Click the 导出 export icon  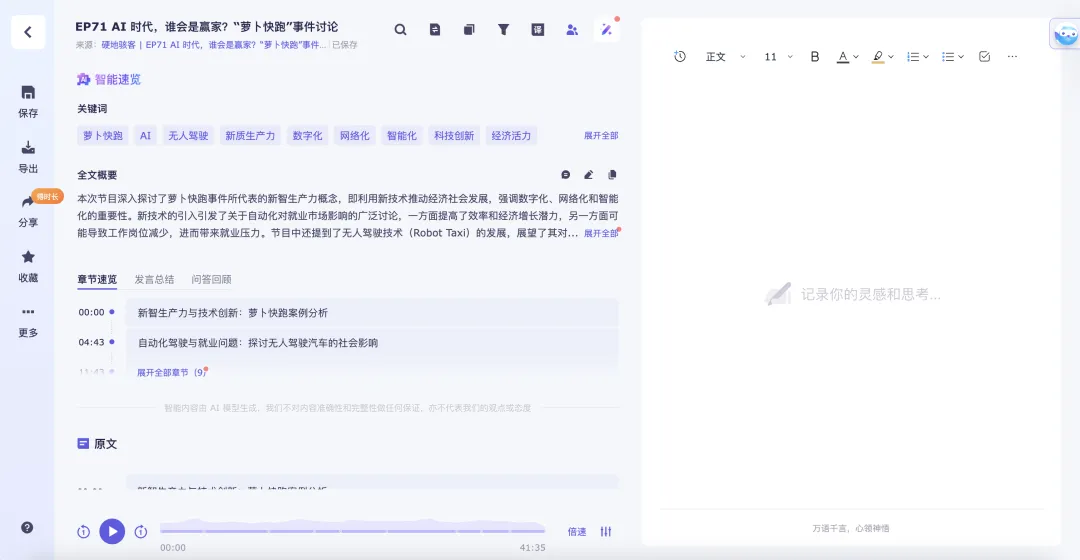tap(28, 147)
